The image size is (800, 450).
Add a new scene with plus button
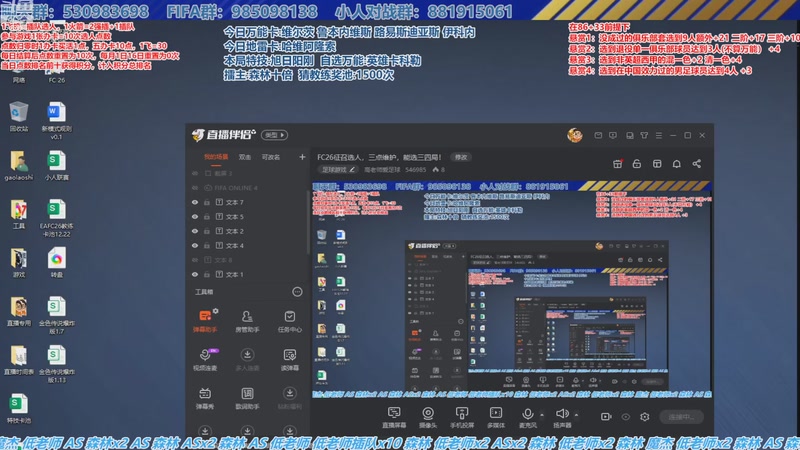tap(302, 157)
